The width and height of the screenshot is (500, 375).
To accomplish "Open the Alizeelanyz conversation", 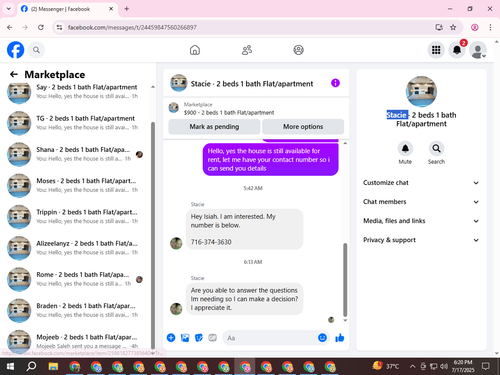I will [x=77, y=248].
